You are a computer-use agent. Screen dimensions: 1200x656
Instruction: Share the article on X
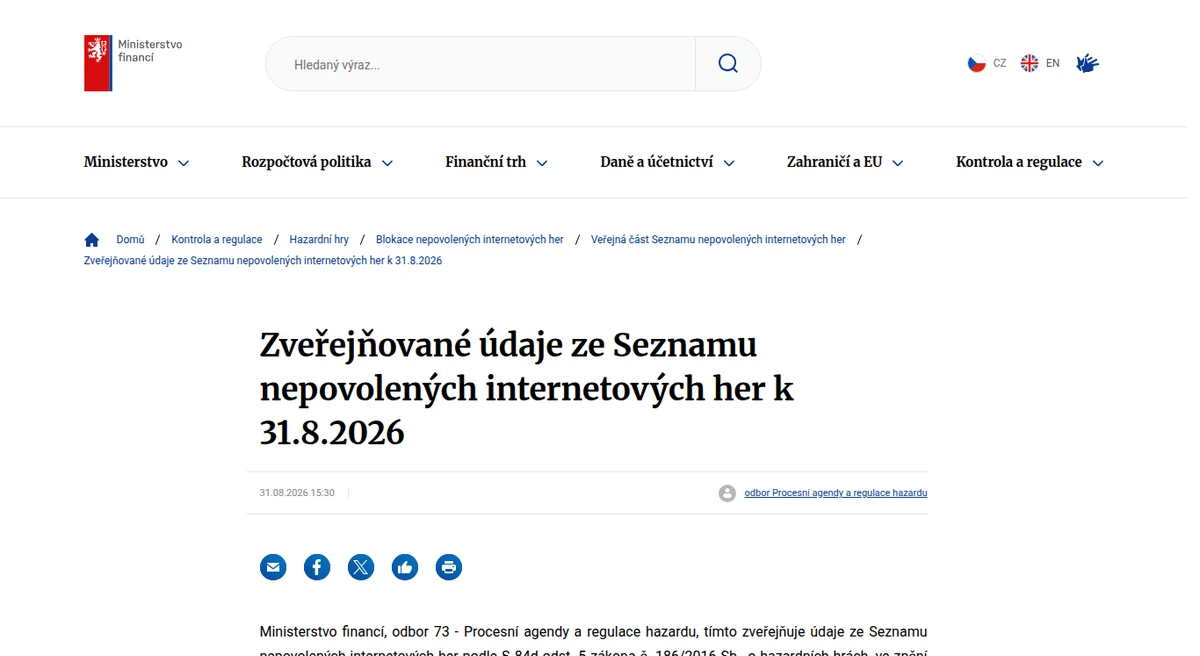coord(361,568)
